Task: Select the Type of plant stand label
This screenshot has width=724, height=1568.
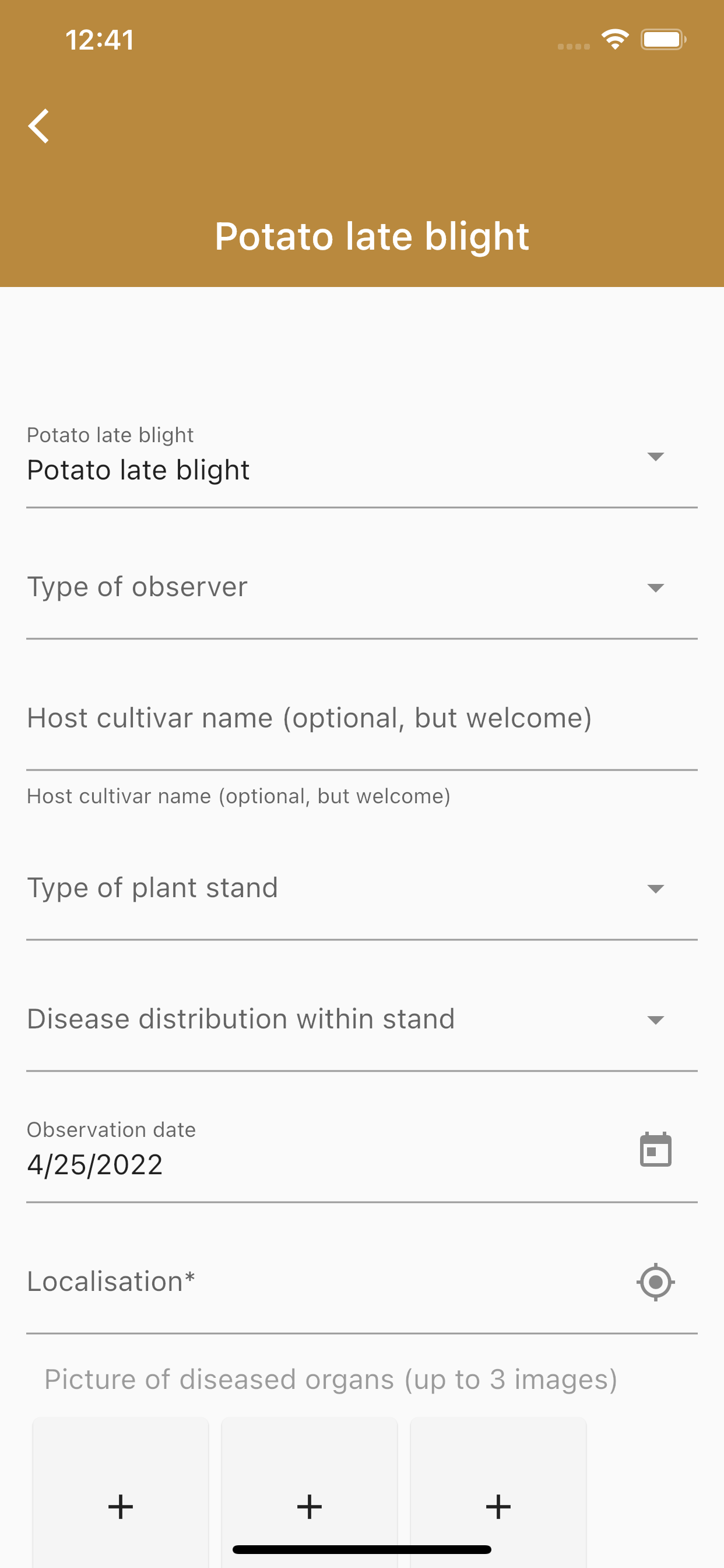Action: [153, 888]
